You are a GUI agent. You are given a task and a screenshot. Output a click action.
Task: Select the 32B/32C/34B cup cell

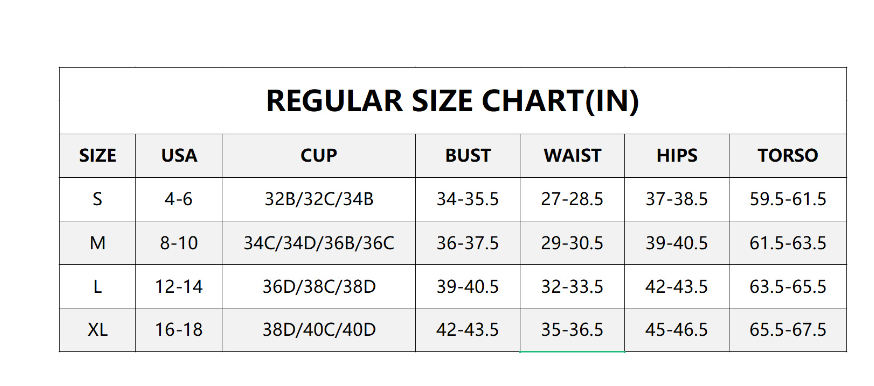tap(319, 199)
